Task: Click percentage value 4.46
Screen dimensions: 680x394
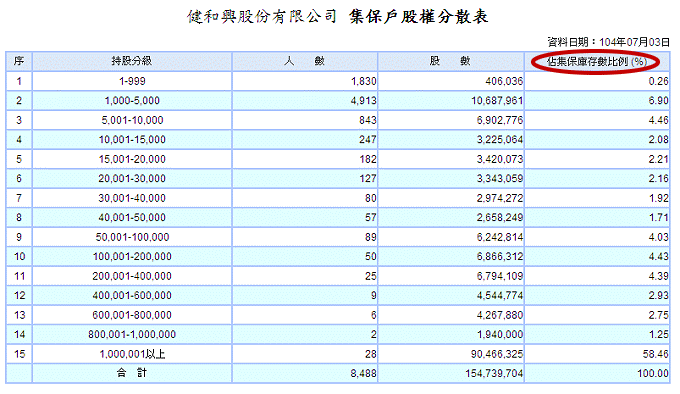Action: point(658,120)
